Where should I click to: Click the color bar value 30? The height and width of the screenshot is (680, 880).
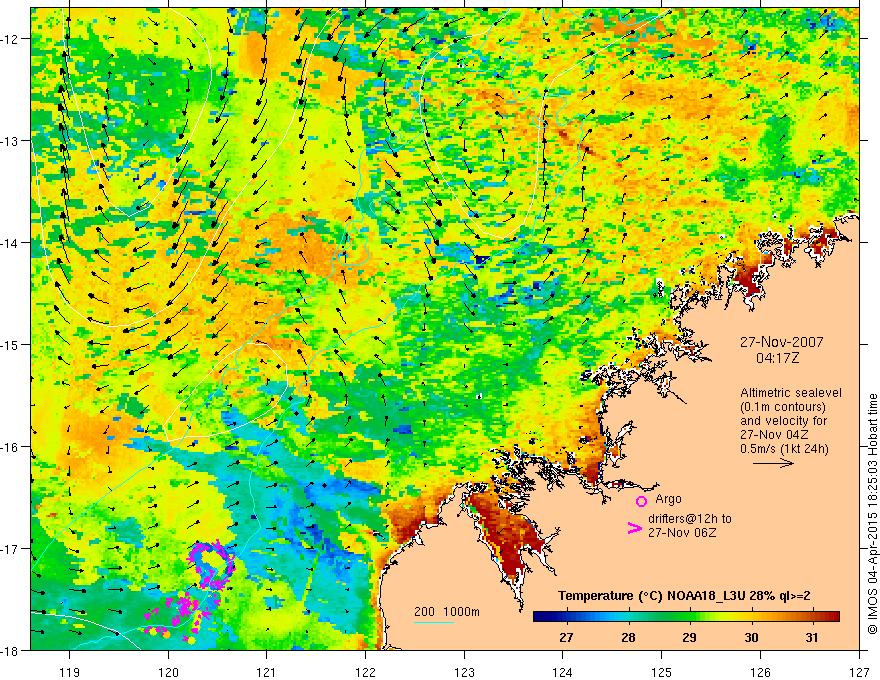[751, 637]
